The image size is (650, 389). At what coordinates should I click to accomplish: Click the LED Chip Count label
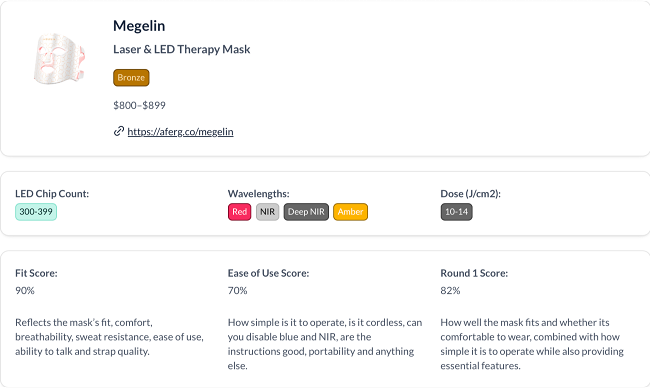pos(52,194)
